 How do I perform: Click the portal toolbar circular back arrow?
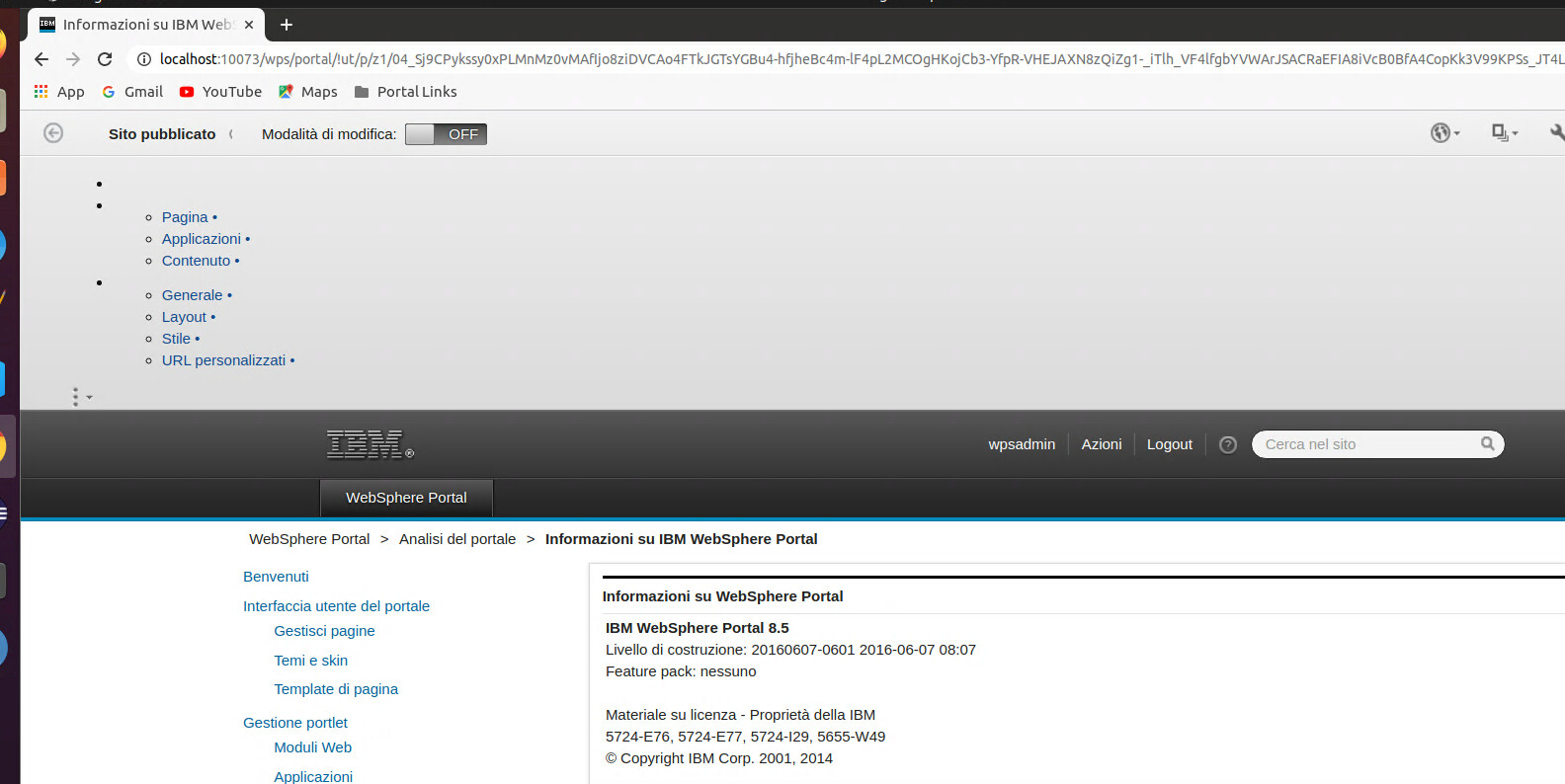(x=53, y=133)
